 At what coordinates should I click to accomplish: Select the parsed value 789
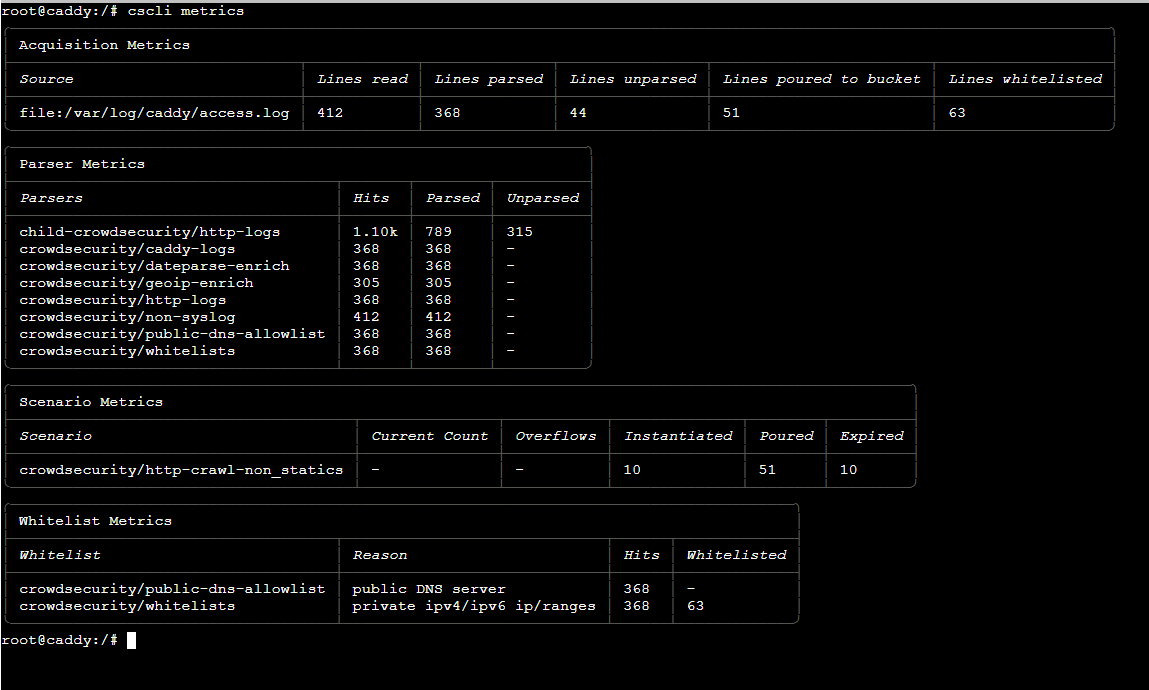(438, 231)
